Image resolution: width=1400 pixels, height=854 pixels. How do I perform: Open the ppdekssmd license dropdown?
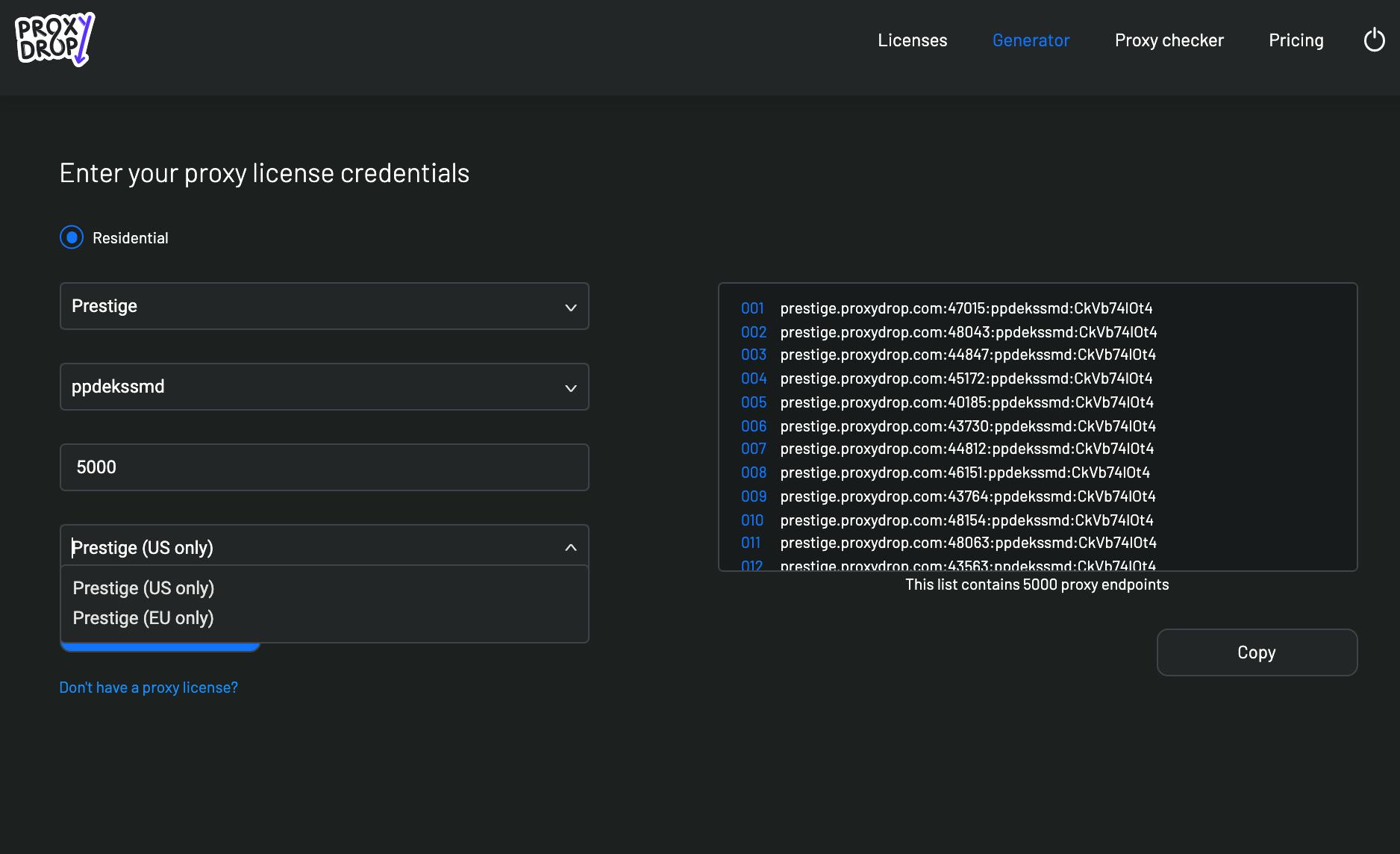(x=325, y=387)
